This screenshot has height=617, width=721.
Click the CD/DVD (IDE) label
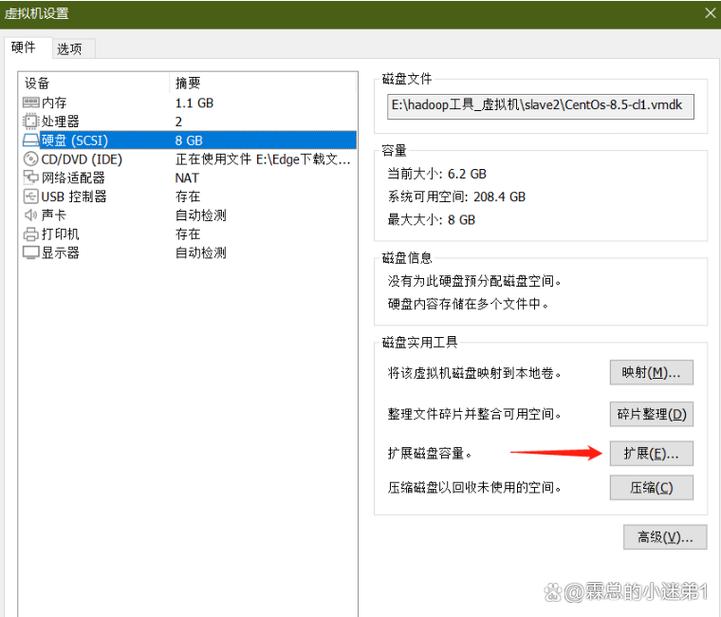pos(82,159)
